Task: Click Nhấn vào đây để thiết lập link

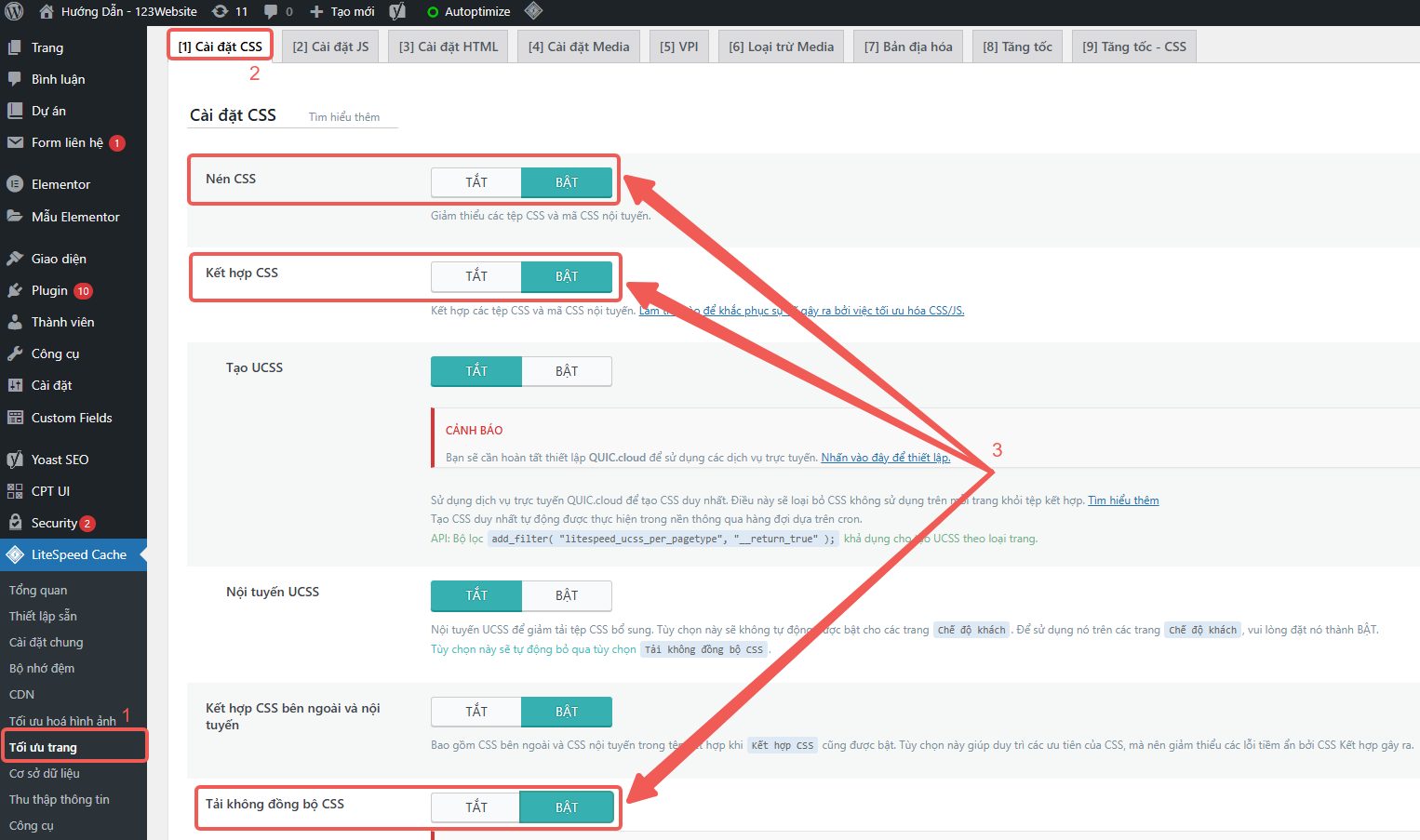Action: 885,458
